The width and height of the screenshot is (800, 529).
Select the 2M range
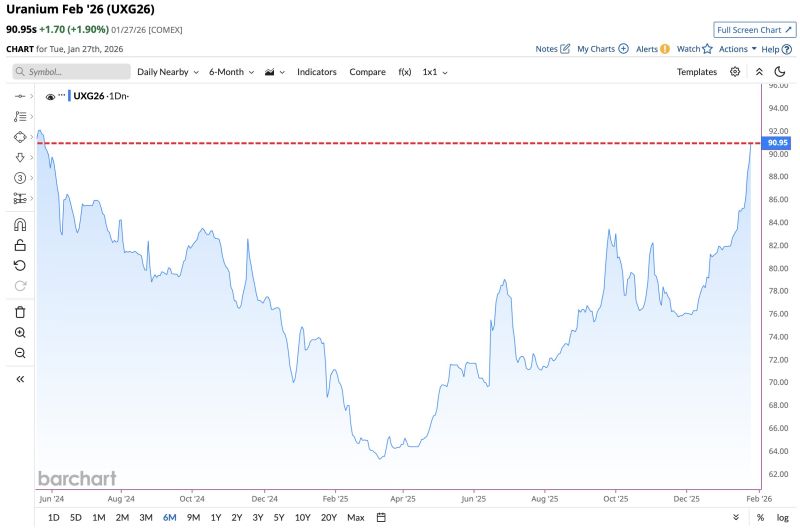click(122, 517)
